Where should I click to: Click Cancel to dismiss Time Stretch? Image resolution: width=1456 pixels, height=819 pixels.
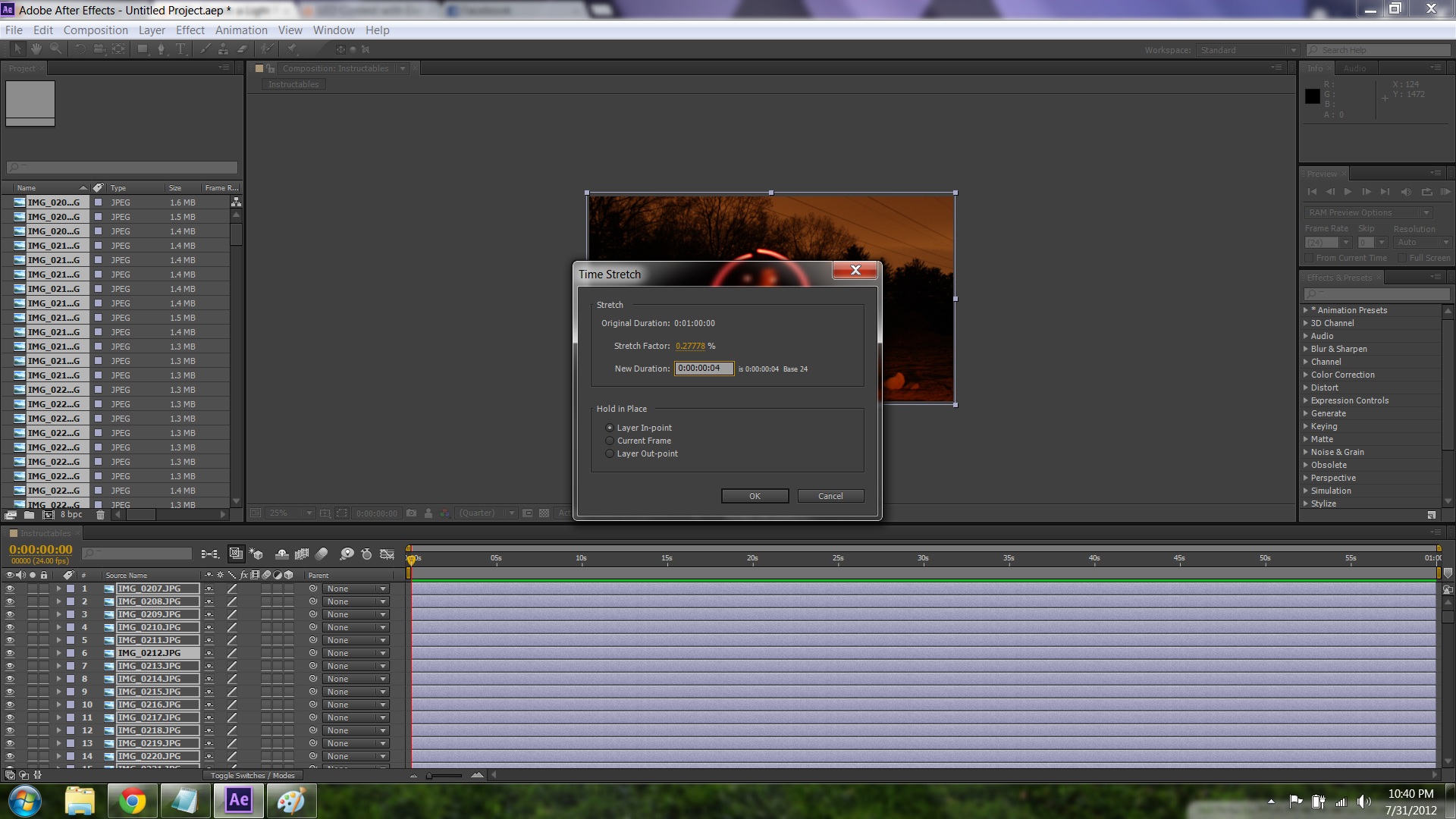coord(830,495)
